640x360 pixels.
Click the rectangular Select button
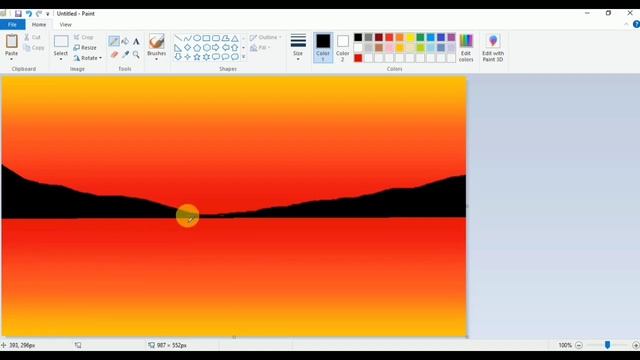(x=61, y=41)
